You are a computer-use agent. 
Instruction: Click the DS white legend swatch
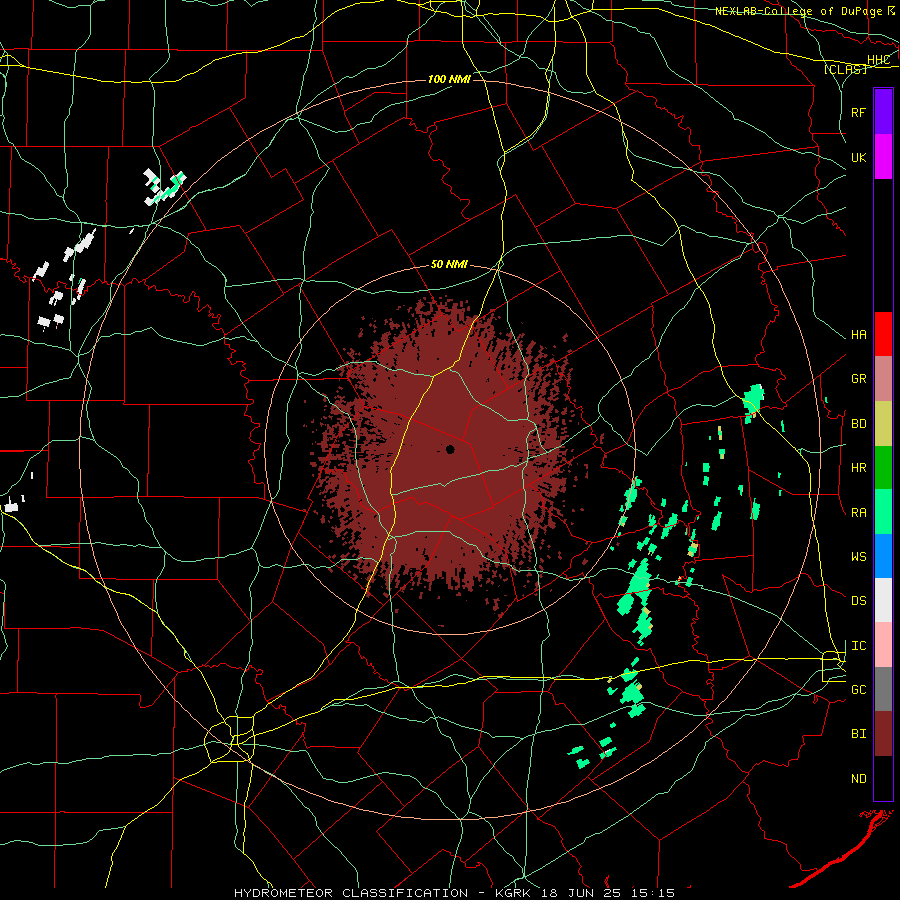point(883,600)
